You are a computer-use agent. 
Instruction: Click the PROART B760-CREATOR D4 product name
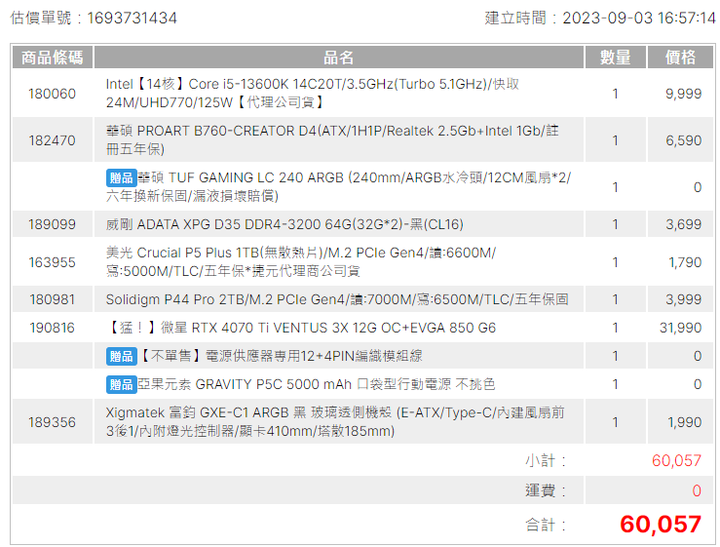pos(332,140)
